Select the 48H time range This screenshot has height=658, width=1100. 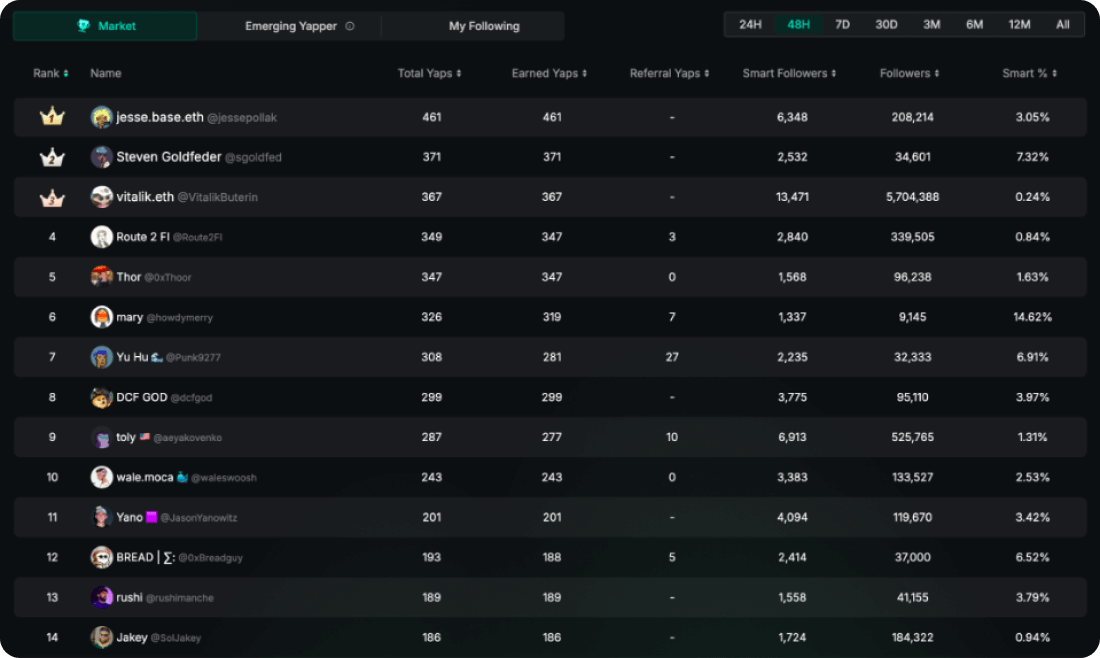point(798,25)
